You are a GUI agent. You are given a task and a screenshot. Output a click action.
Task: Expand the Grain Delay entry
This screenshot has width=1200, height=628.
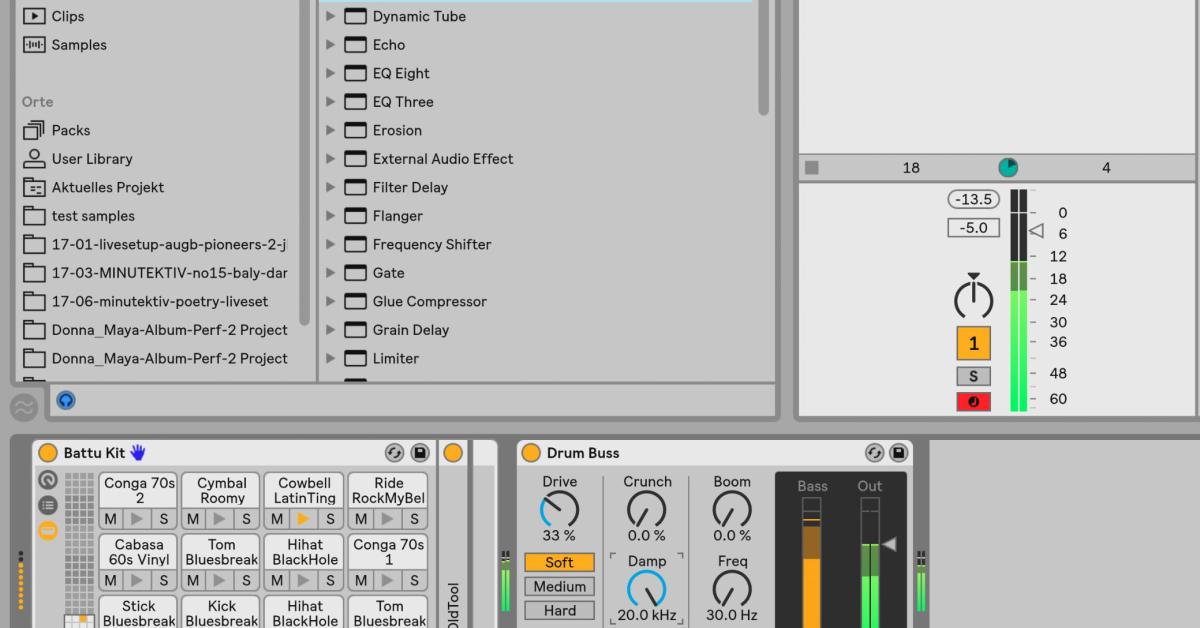coord(331,330)
